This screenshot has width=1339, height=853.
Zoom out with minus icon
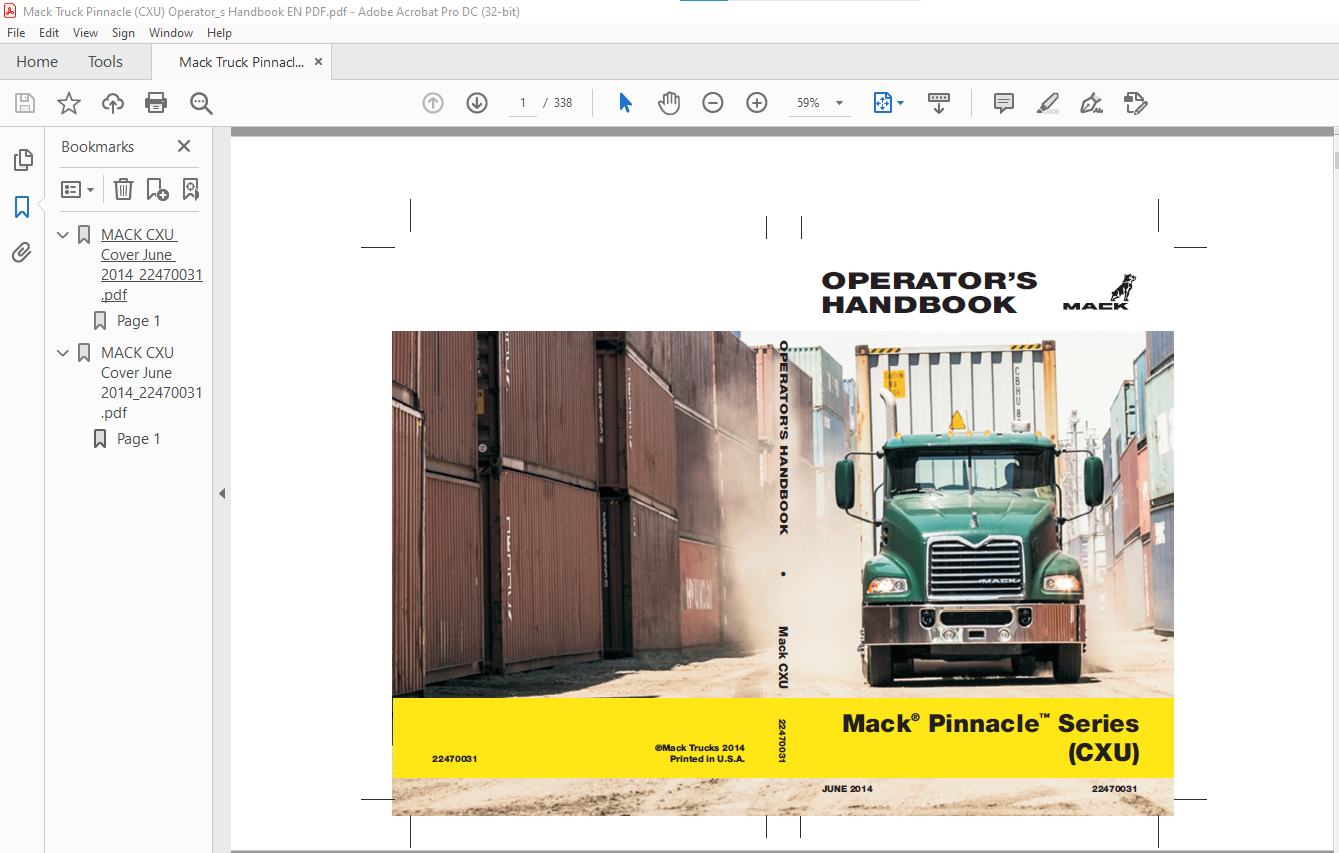[713, 103]
